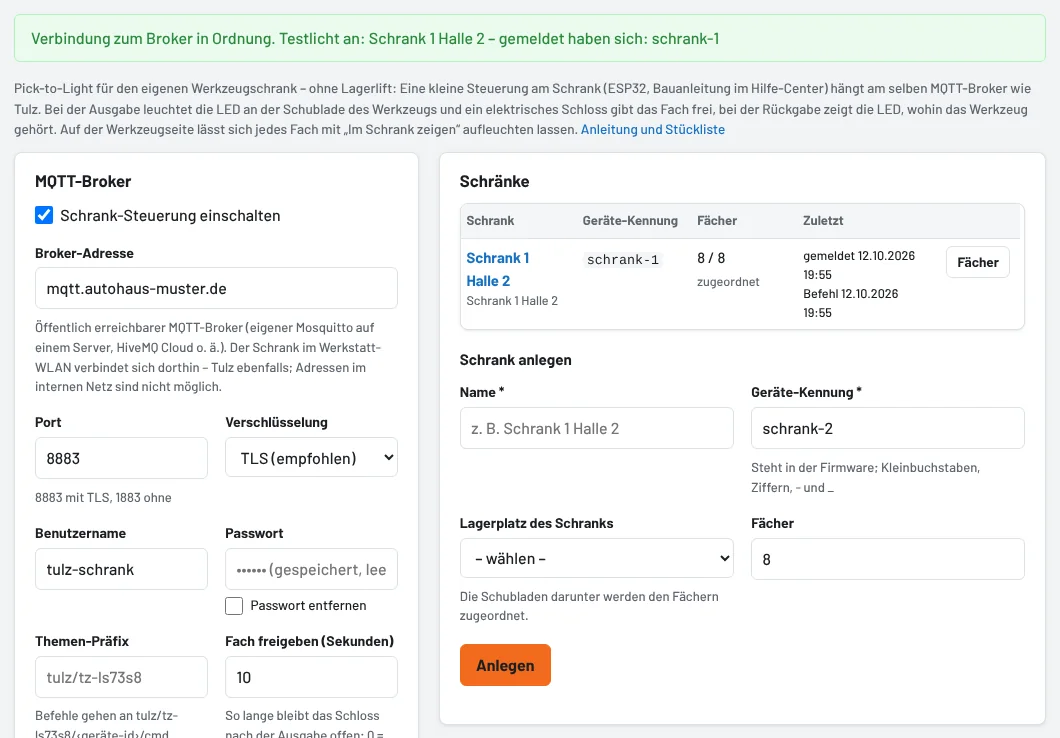The width and height of the screenshot is (1060, 738).
Task: Click the Fächer count field showing 8
Action: [x=888, y=559]
